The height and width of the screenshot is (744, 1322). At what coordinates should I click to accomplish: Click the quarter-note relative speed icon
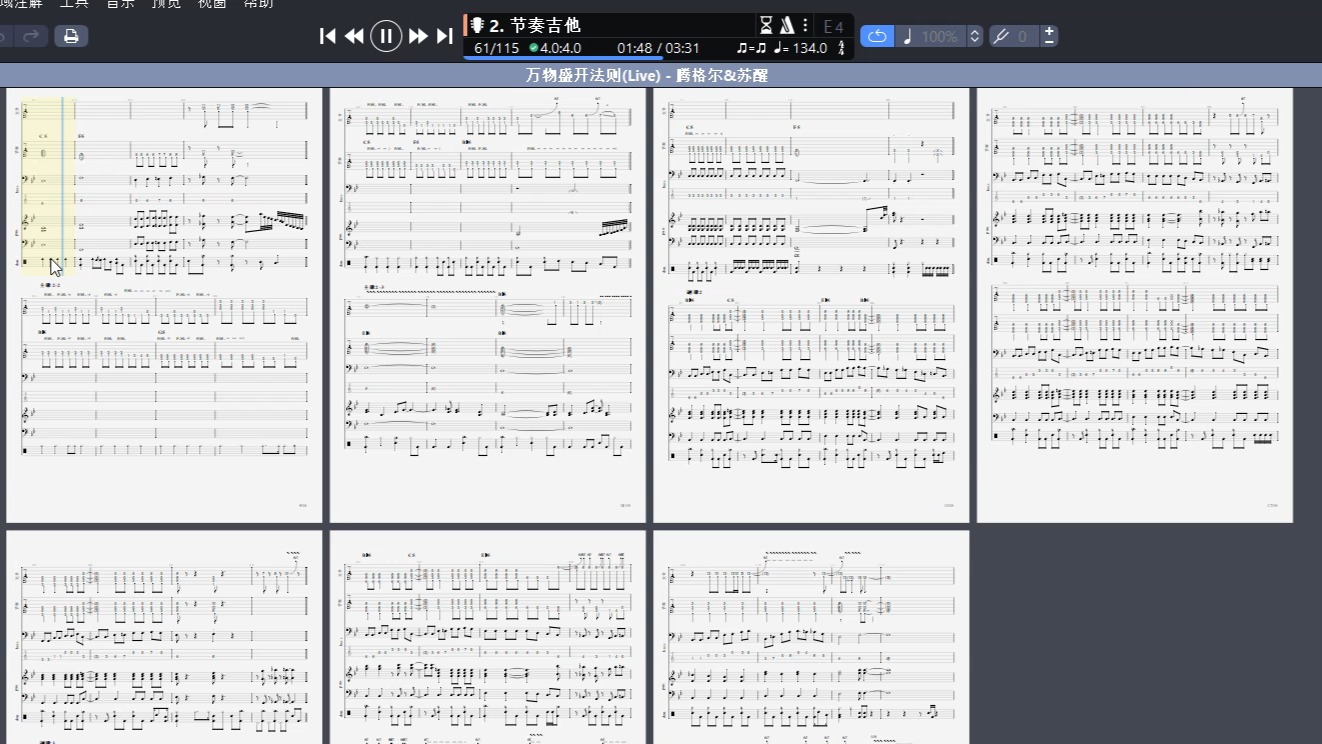coord(908,36)
